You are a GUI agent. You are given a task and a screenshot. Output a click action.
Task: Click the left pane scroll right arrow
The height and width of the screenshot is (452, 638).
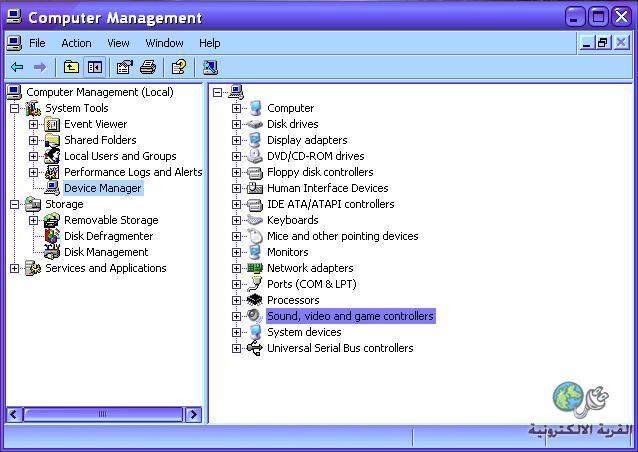point(194,415)
